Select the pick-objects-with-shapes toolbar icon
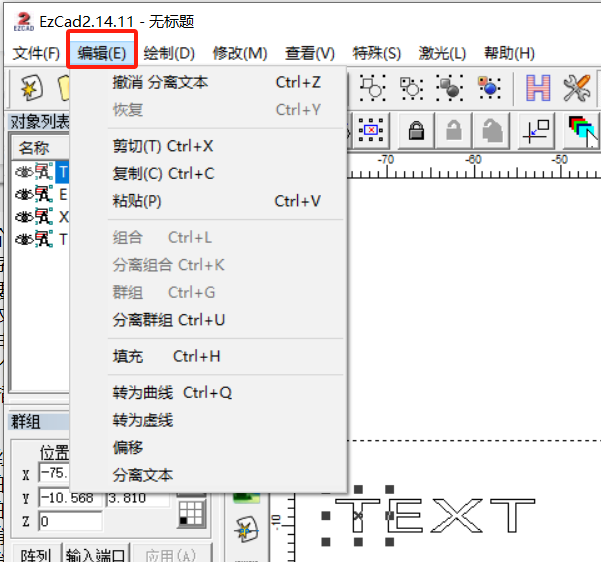The width and height of the screenshot is (601, 562). pyautogui.click(x=372, y=88)
